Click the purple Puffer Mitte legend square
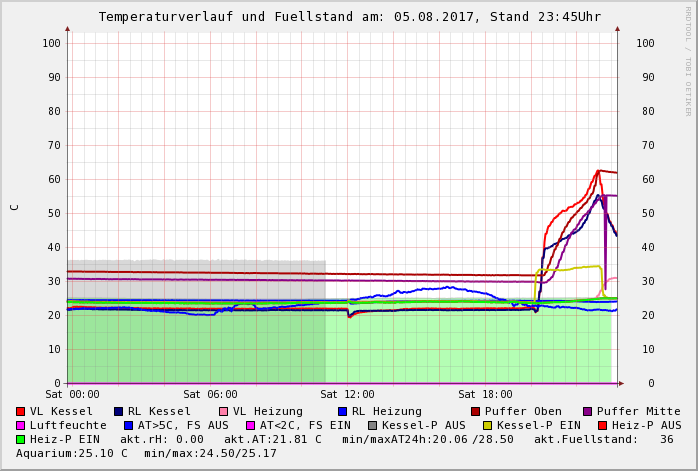This screenshot has width=698, height=471. pyautogui.click(x=587, y=411)
